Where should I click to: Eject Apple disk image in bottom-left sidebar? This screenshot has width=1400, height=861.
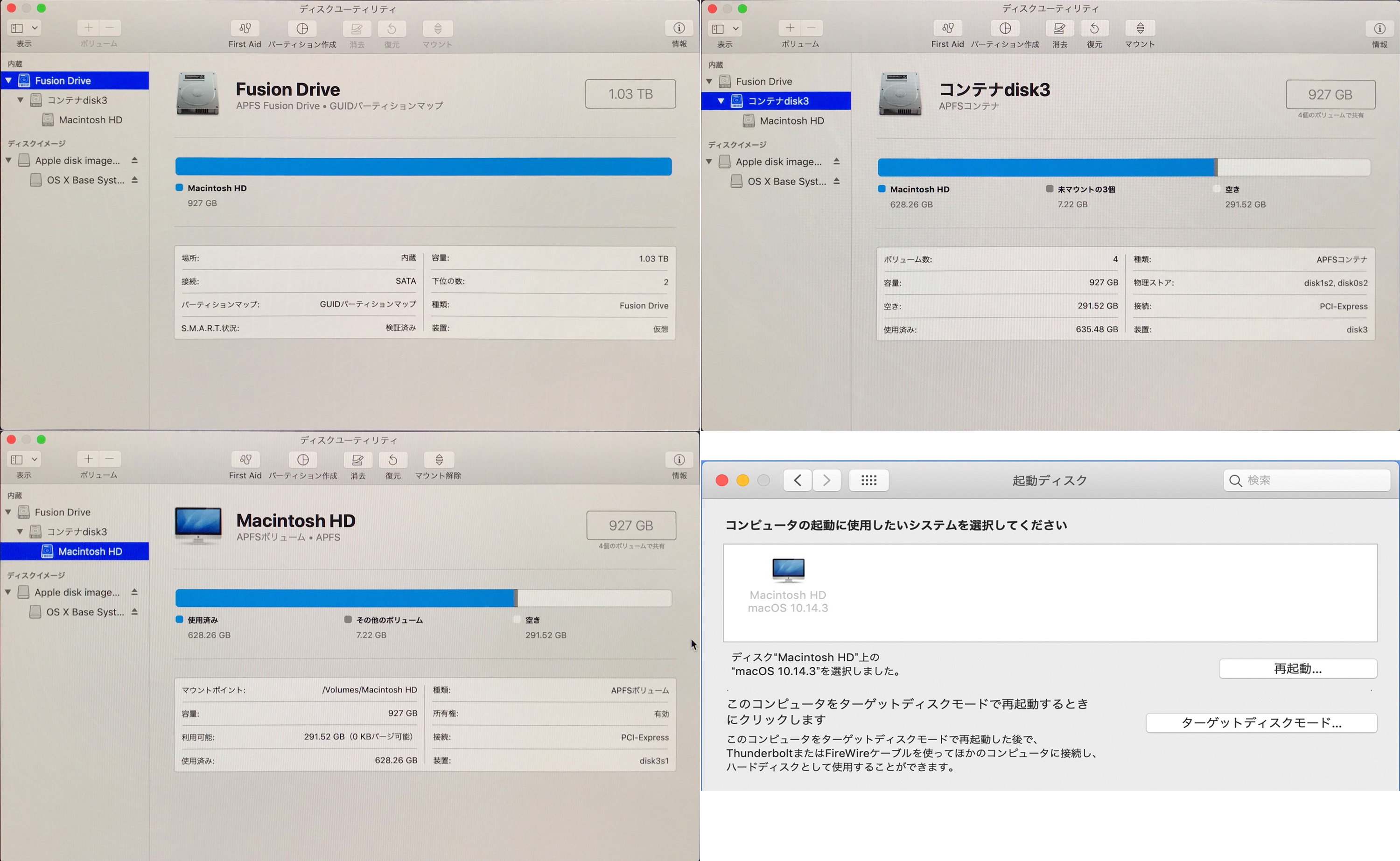pyautogui.click(x=134, y=592)
